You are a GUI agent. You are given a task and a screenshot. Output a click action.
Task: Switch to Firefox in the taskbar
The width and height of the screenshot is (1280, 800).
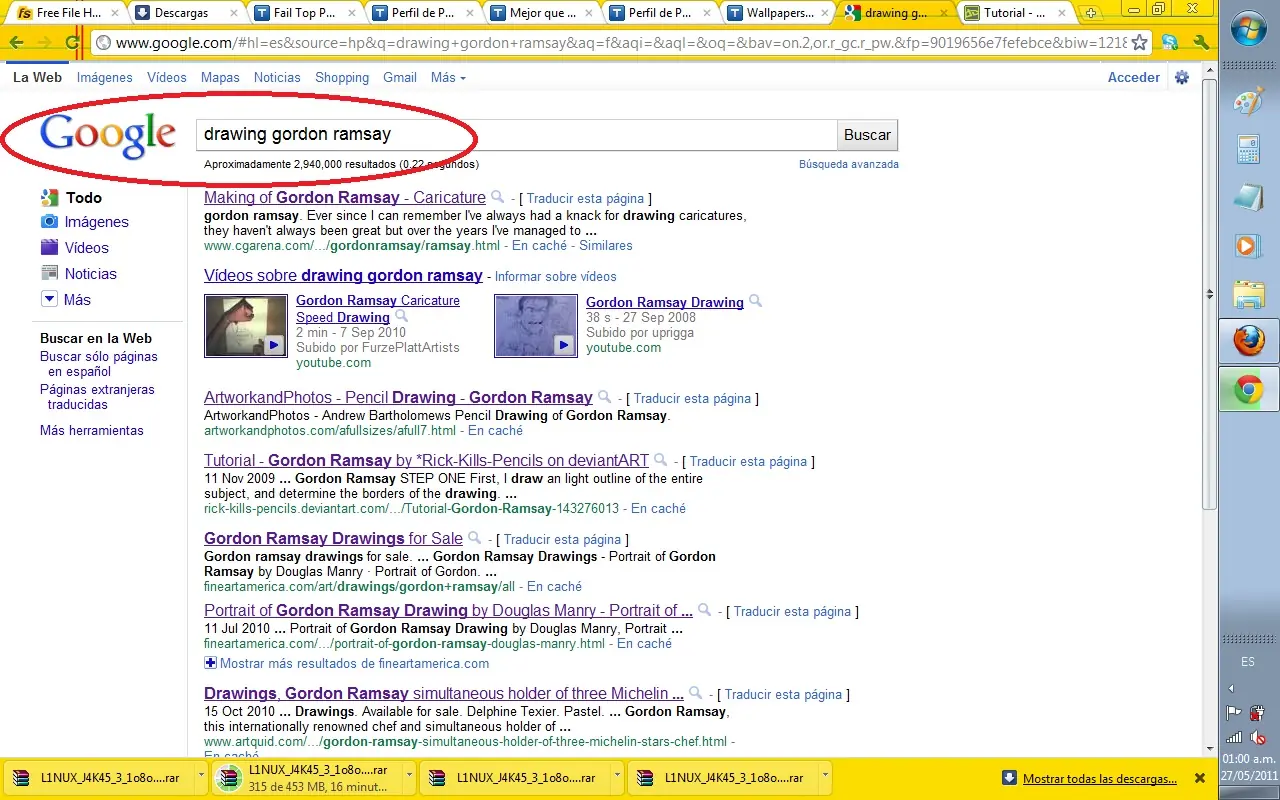(1248, 341)
